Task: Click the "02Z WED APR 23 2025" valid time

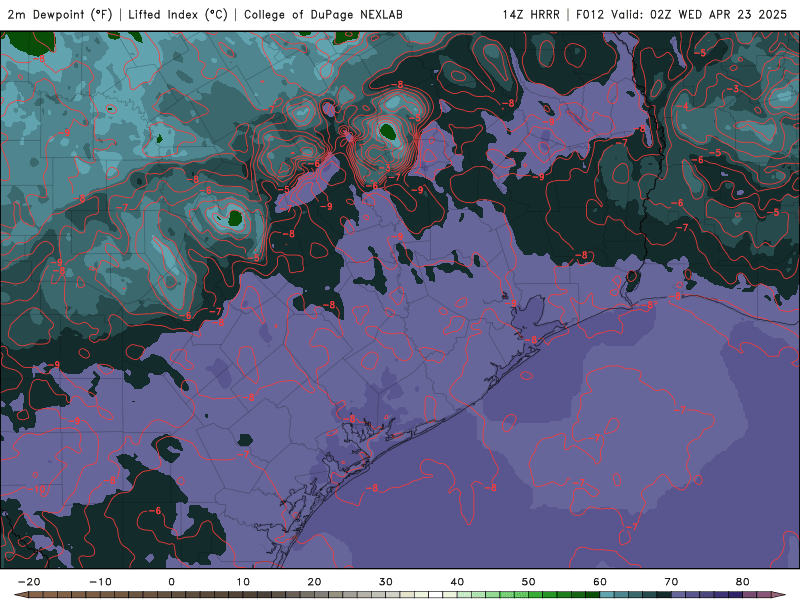Action: [718, 15]
